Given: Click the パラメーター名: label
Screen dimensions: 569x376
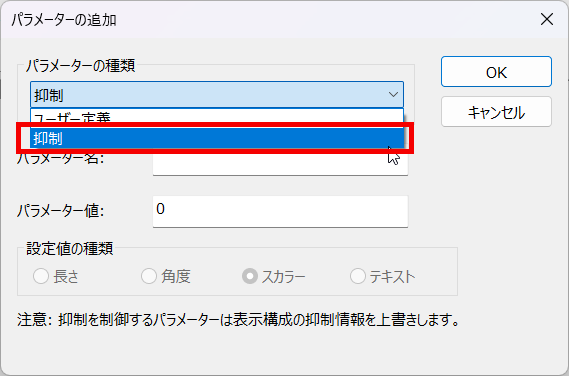Looking at the screenshot, I should tap(61, 159).
